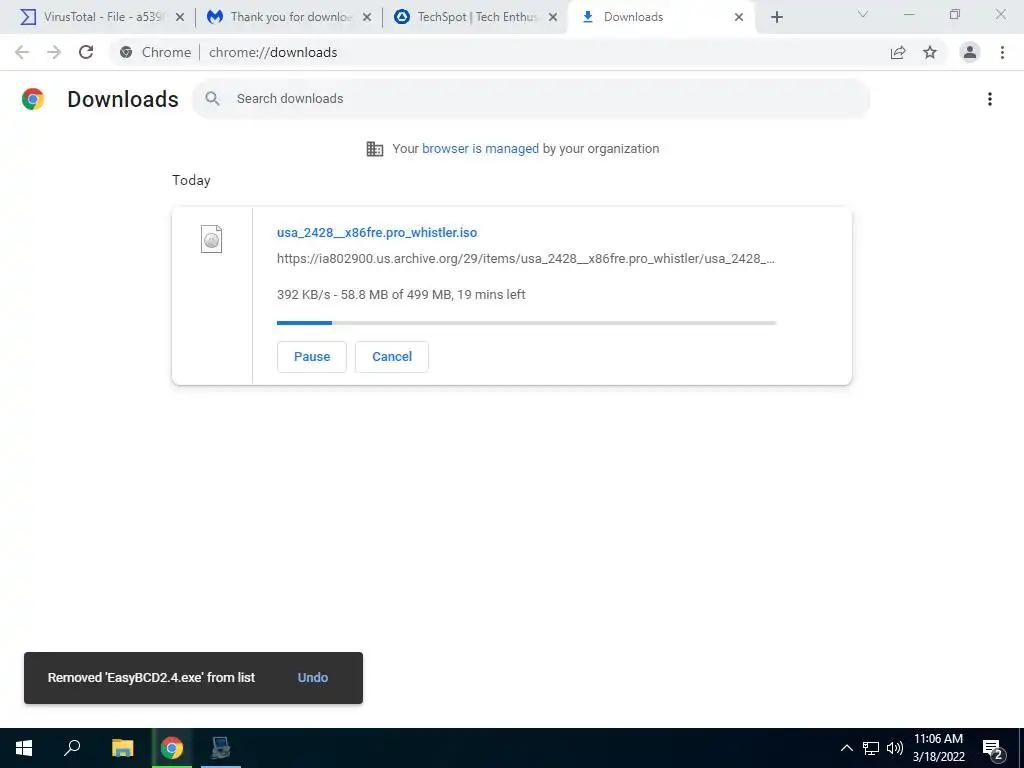1024x768 pixels.
Task: Go back with the browser back arrow
Action: (22, 52)
